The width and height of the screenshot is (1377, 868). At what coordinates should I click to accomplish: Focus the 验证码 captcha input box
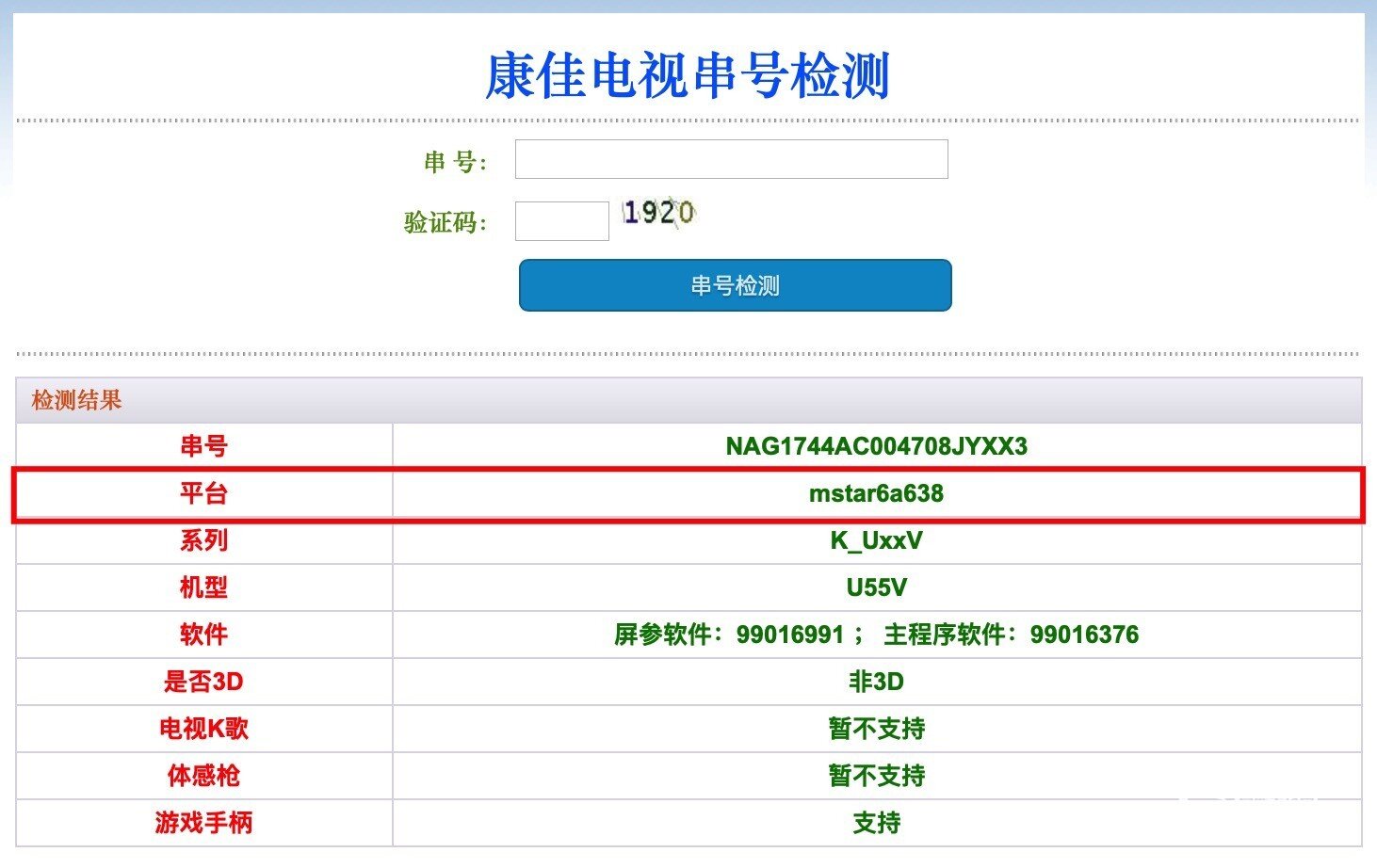562,221
